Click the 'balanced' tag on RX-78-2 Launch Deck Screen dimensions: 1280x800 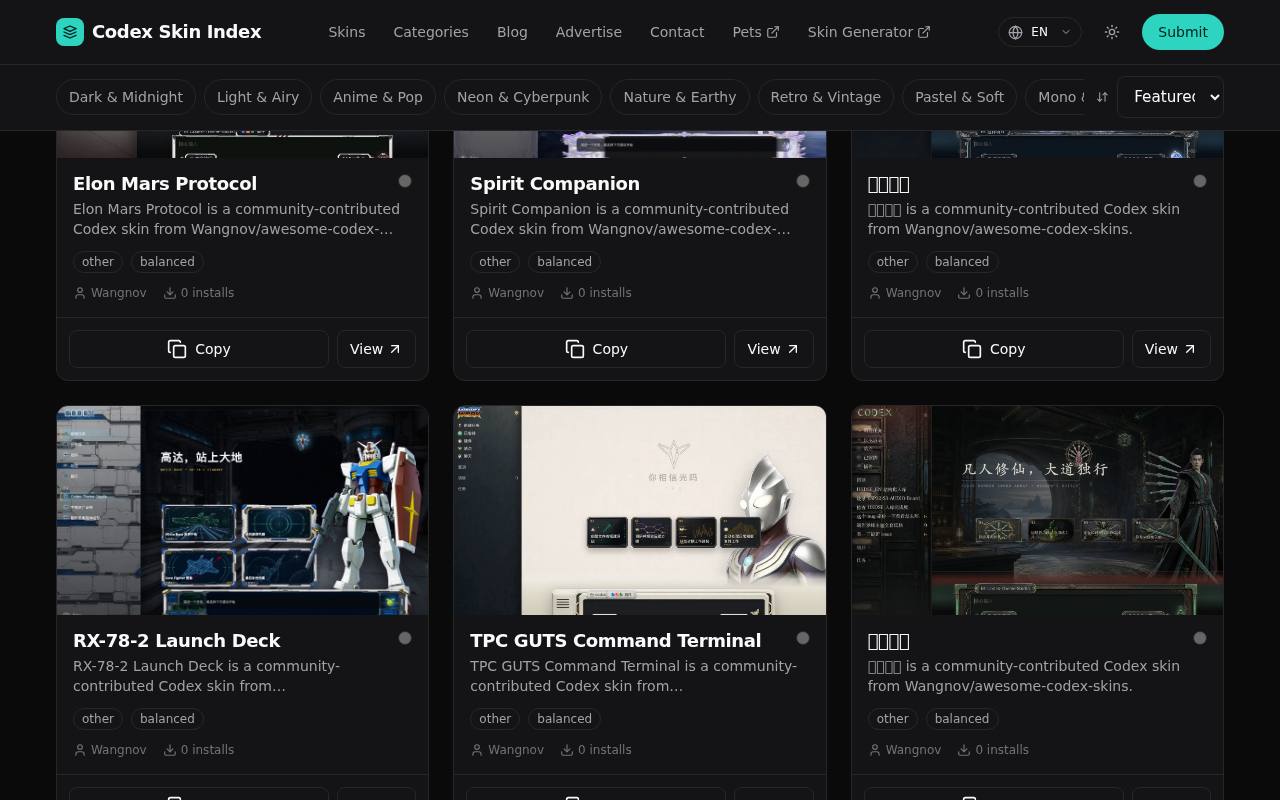[167, 719]
